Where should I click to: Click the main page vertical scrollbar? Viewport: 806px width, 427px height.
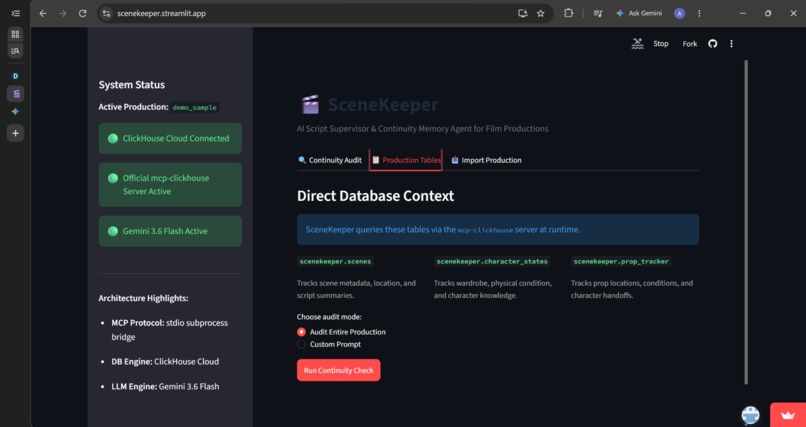click(x=746, y=222)
